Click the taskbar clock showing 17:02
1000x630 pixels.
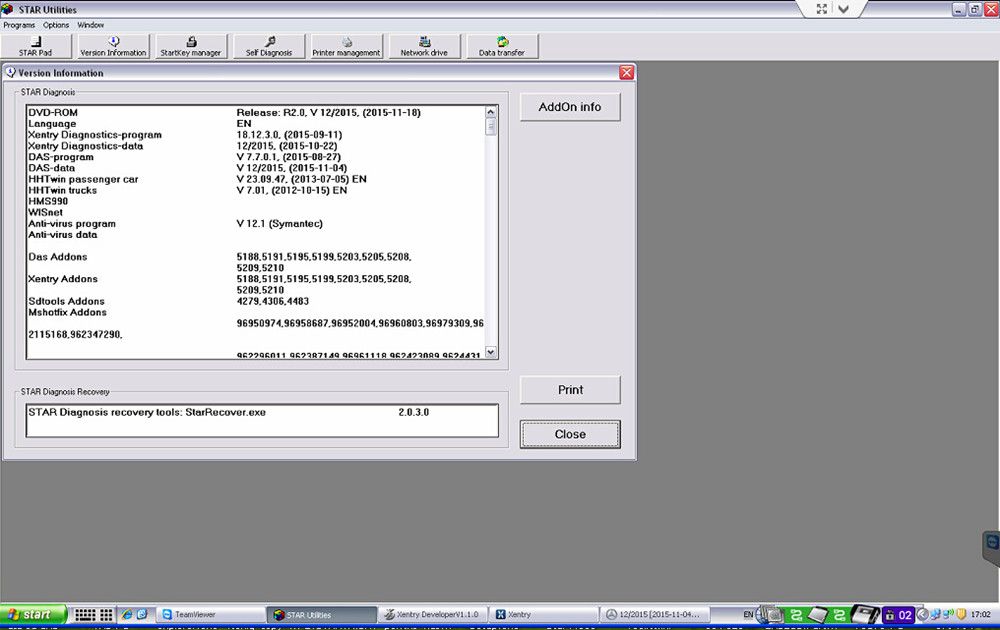[981, 615]
